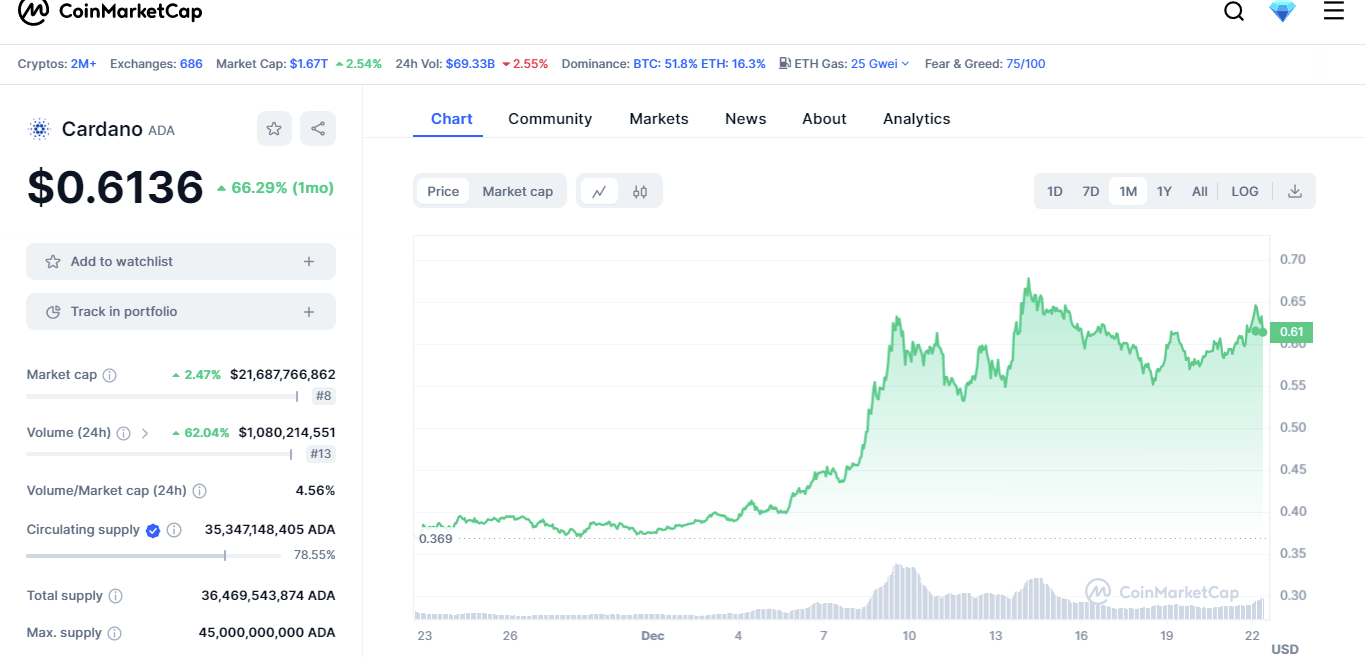Set chart range to All

tap(1200, 191)
